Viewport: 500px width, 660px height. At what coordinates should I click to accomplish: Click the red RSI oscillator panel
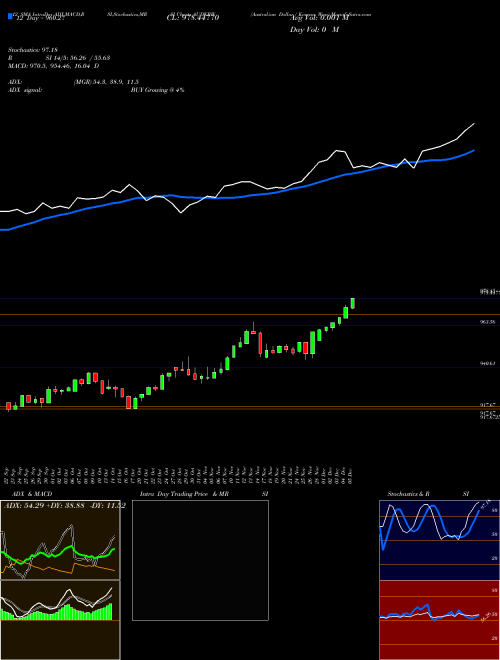439,620
